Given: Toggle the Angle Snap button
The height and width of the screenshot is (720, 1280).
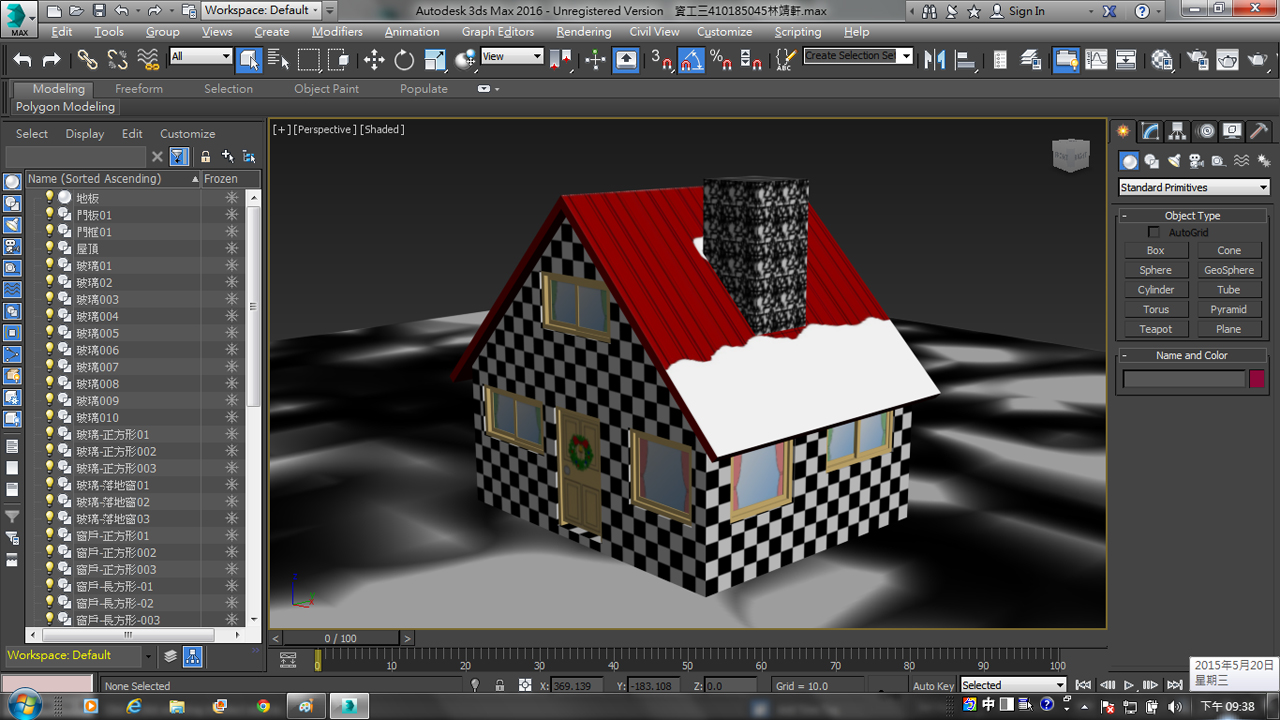Looking at the screenshot, I should pyautogui.click(x=691, y=60).
